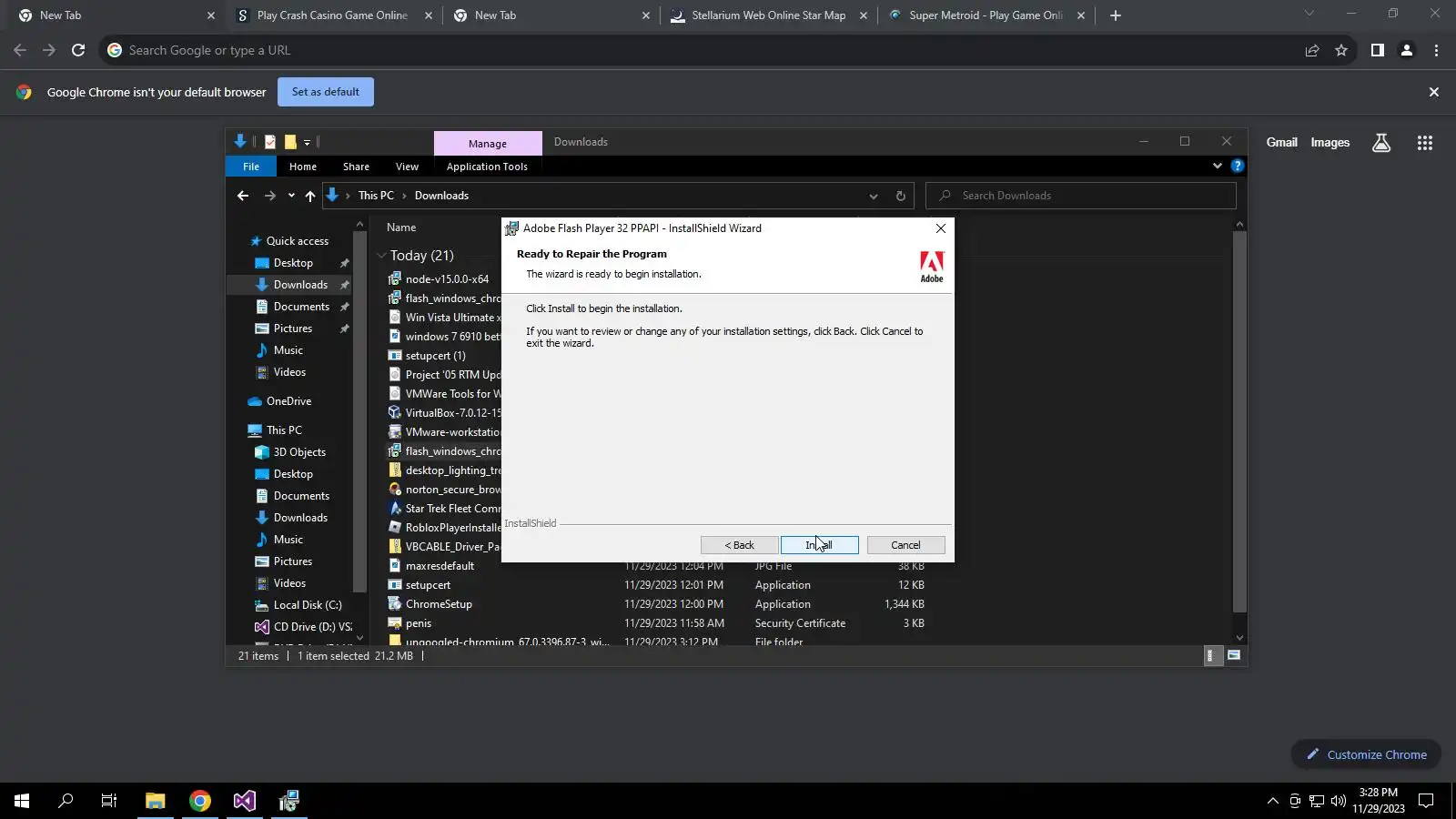Open the Chrome profile menu
Viewport: 1456px width, 819px height.
tap(1407, 50)
